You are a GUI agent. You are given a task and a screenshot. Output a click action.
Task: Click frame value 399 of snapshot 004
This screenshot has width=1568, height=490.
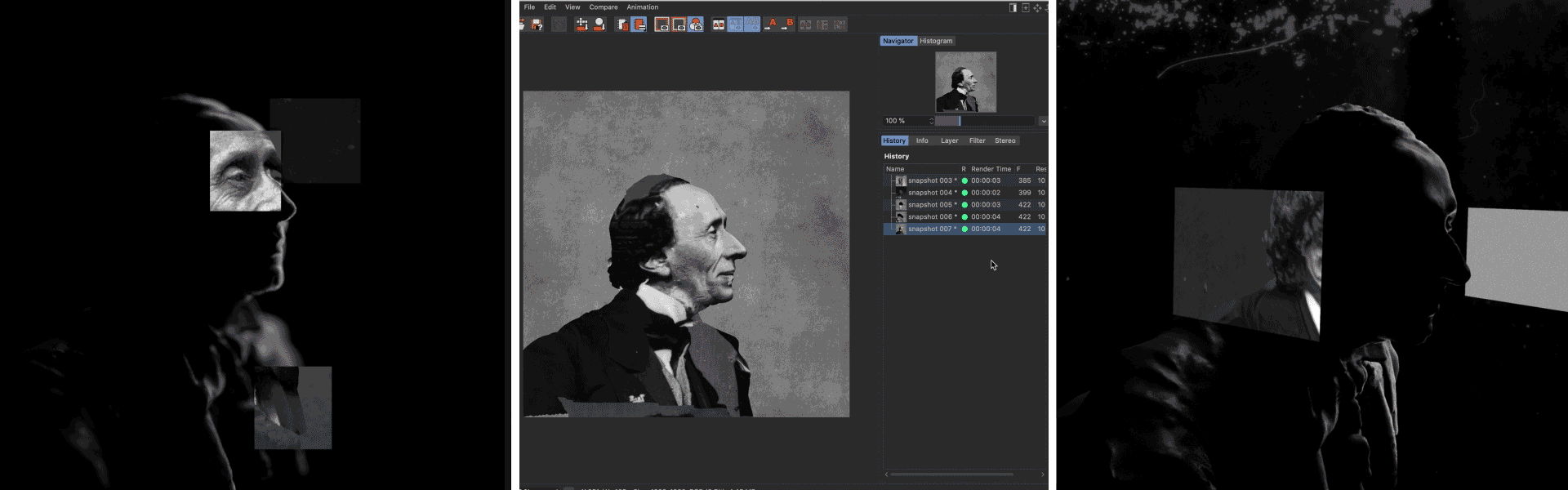click(x=1024, y=193)
